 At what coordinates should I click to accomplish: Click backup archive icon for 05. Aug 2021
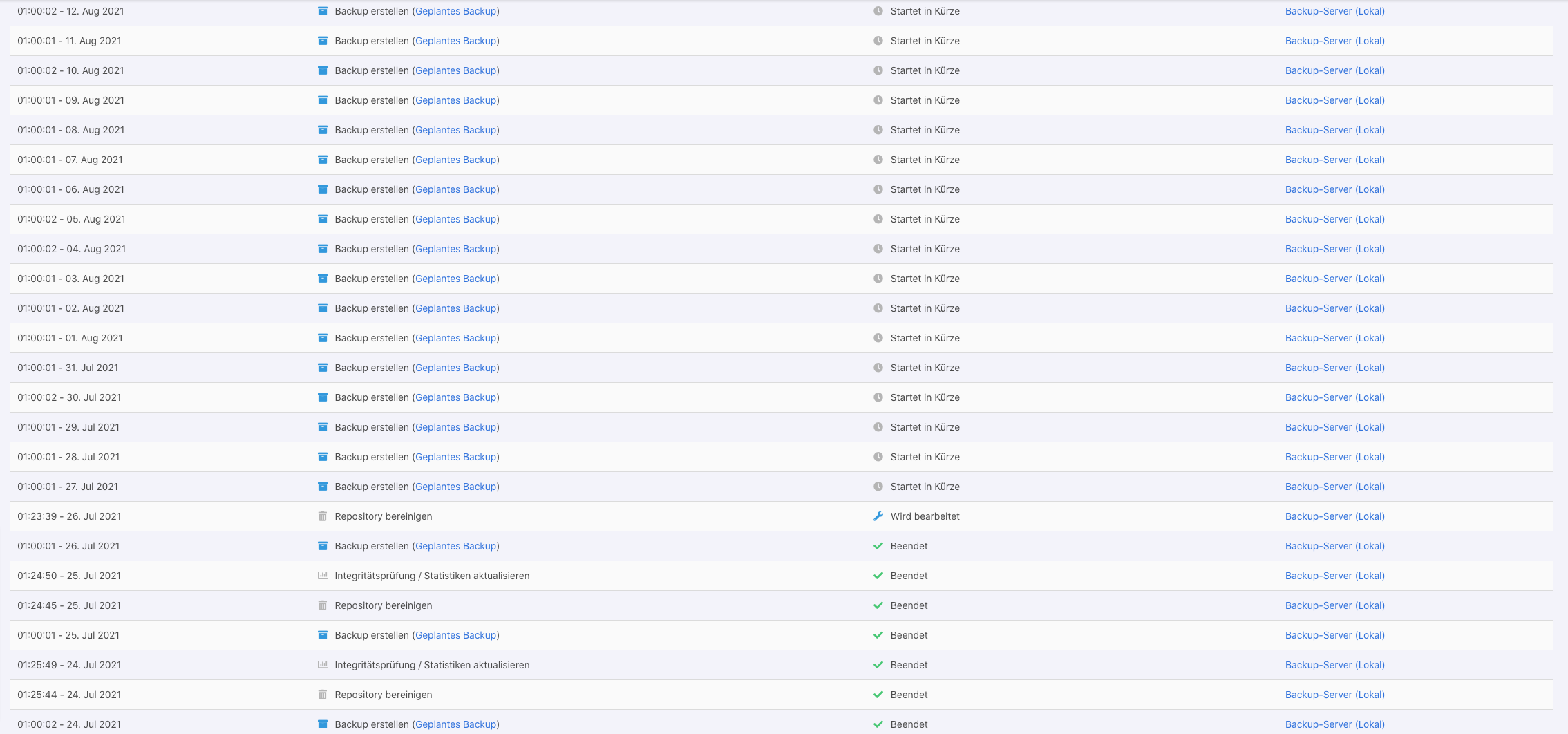click(322, 219)
